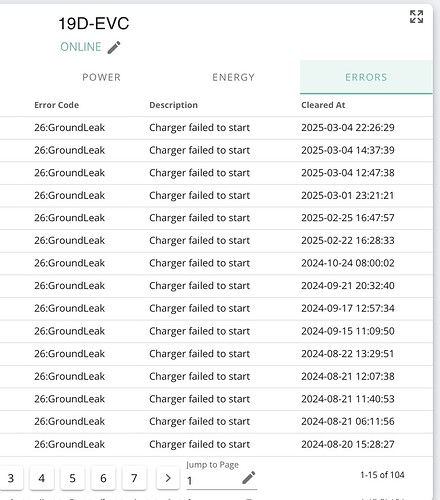Click the 19D-EVC charger title
Viewport: 440px width, 500px height.
tap(94, 24)
